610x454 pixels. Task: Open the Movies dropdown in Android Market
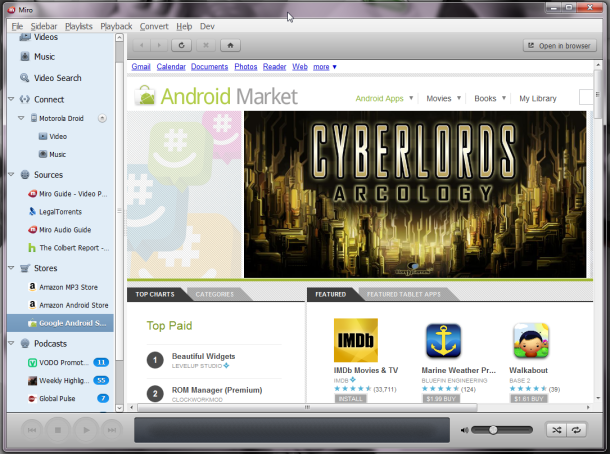point(444,98)
